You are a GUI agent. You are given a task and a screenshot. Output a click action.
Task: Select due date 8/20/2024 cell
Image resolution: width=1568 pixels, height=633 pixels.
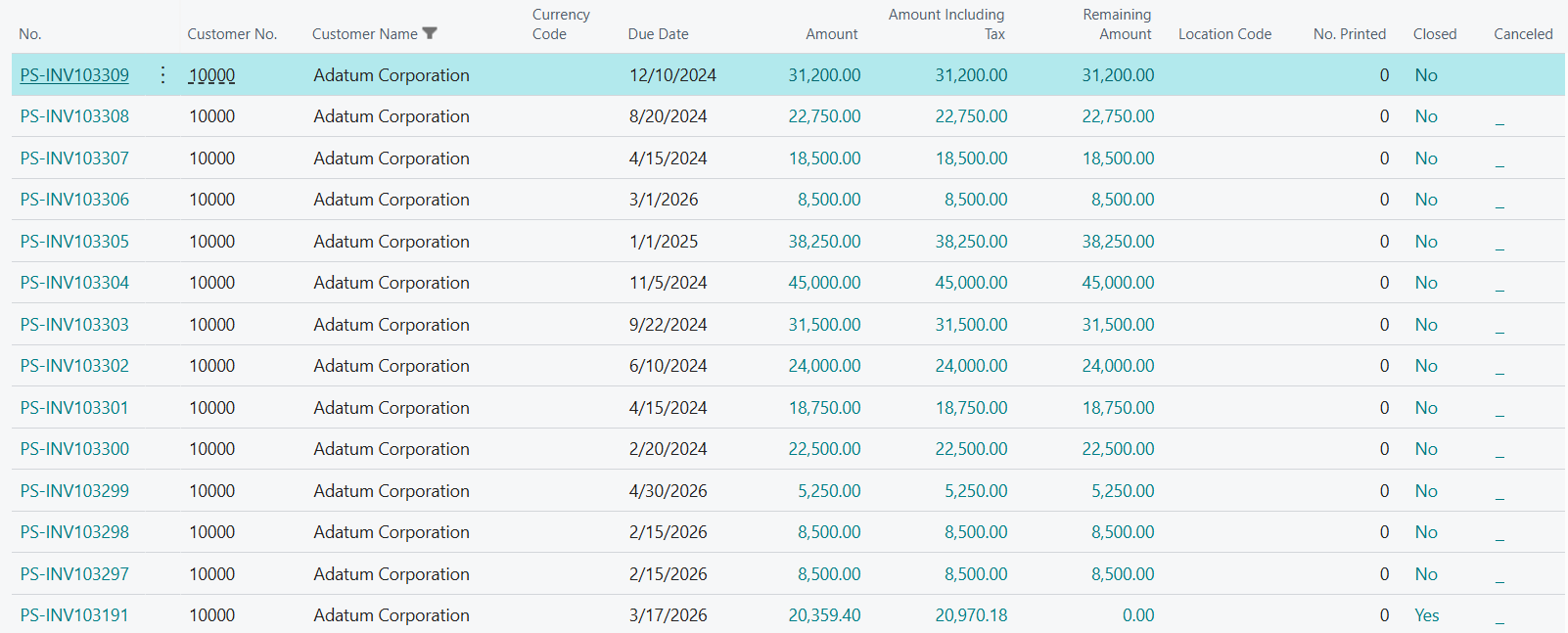pyautogui.click(x=668, y=116)
